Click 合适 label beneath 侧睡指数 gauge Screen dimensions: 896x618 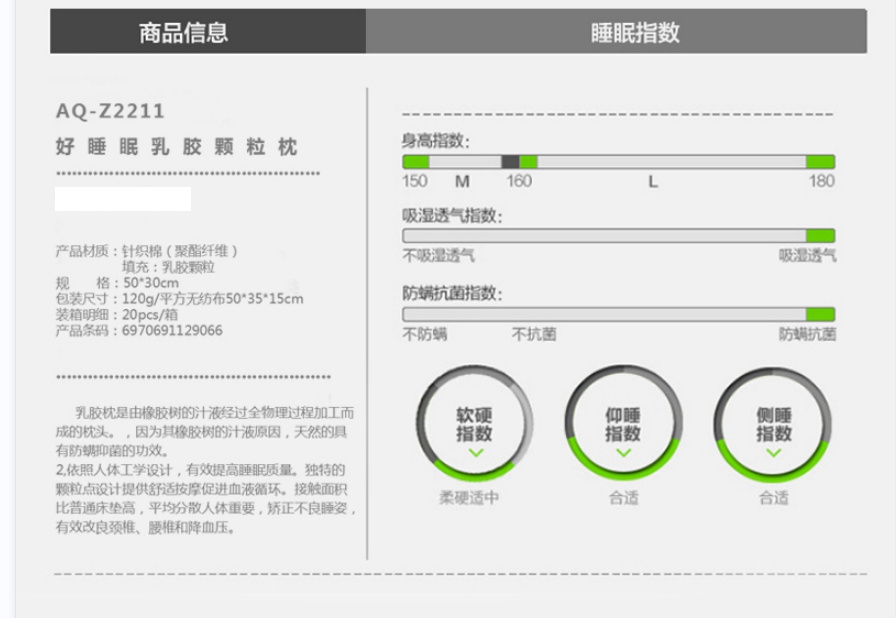[773, 497]
